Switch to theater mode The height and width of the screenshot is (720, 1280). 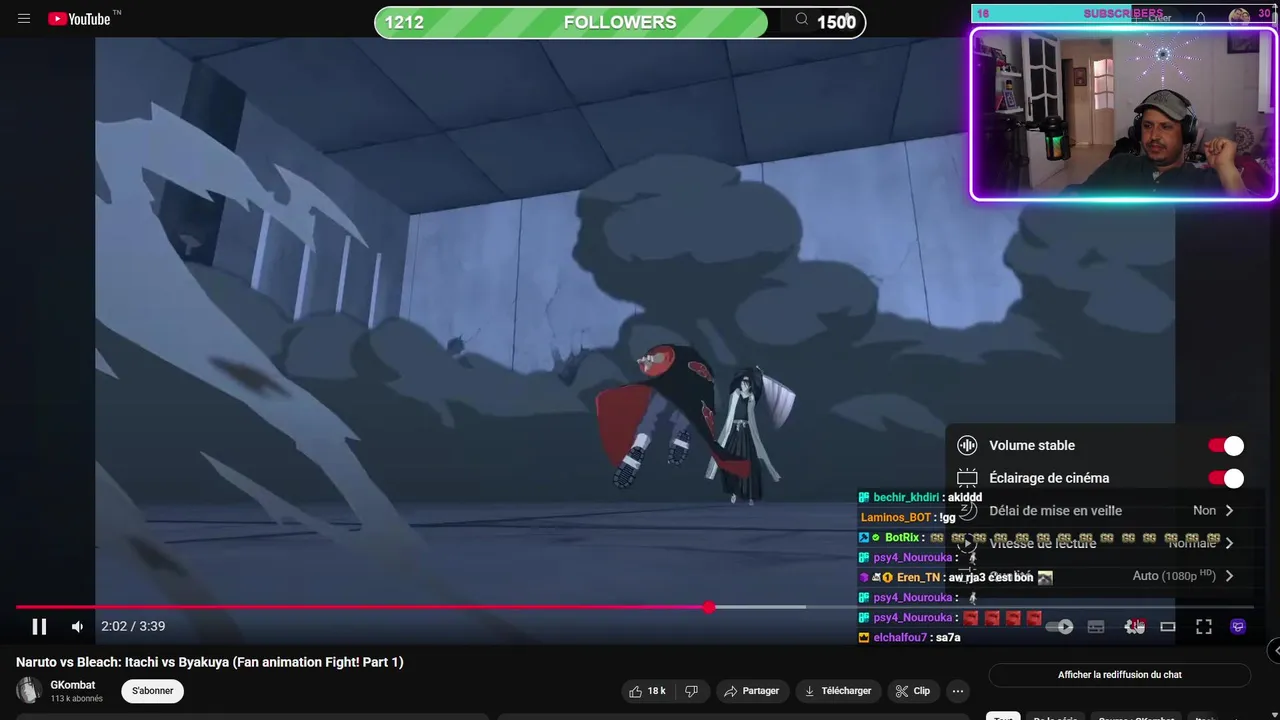point(1167,627)
